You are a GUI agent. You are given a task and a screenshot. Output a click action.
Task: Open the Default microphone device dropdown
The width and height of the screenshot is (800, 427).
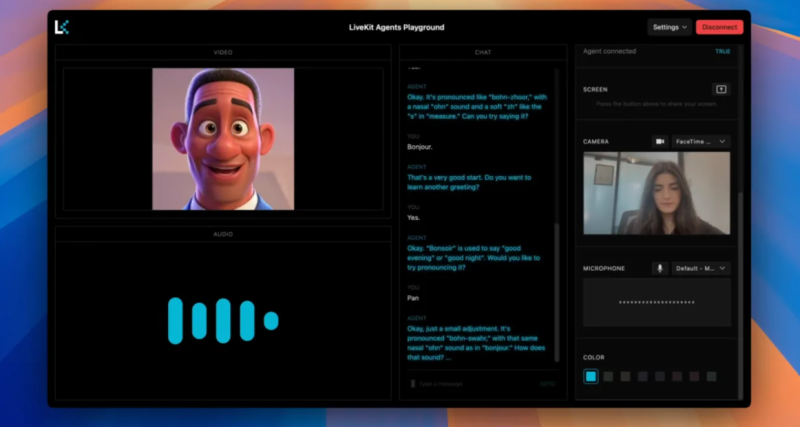(x=701, y=268)
